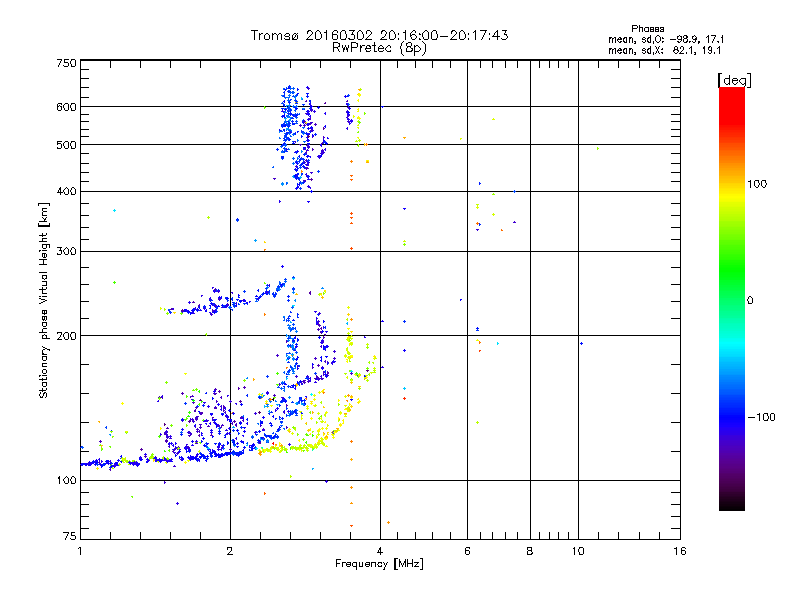Click the 'mean, sd,O: -98.9, 17.1' line
Screen dimensions: 800x600
tap(666, 39)
